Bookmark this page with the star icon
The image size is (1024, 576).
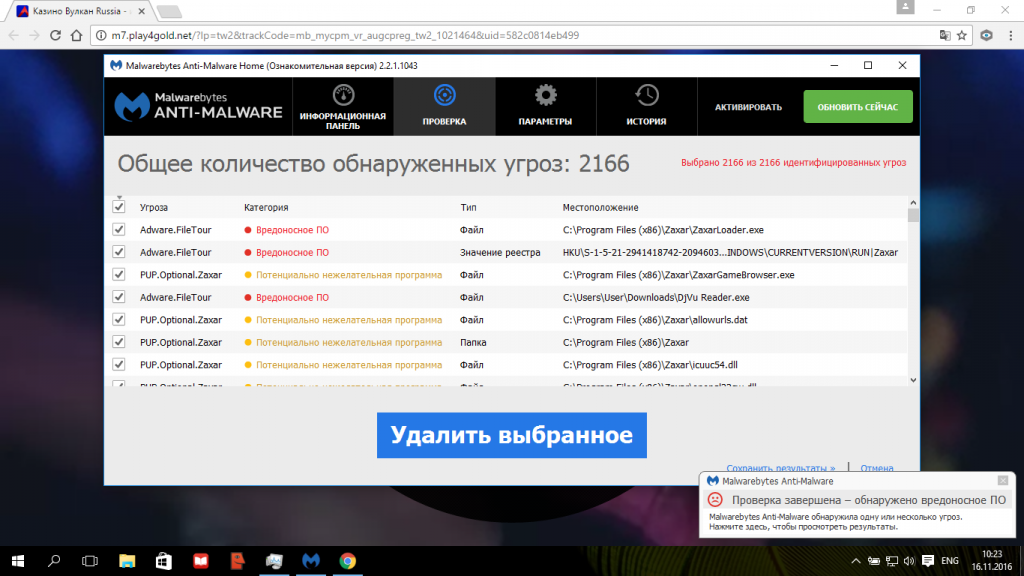coord(962,36)
